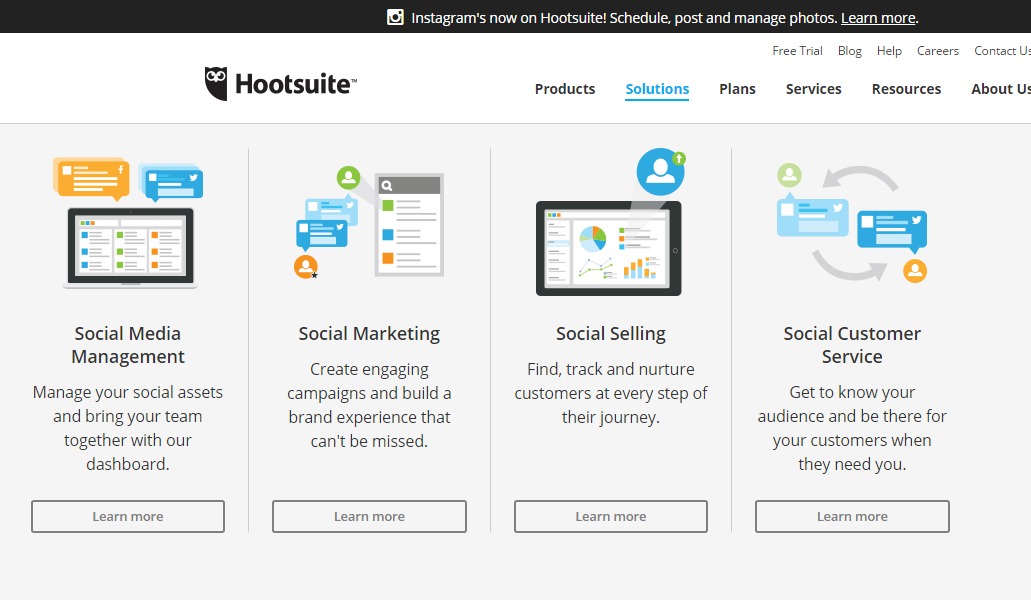
Task: Select the Solutions menu item
Action: (x=656, y=89)
